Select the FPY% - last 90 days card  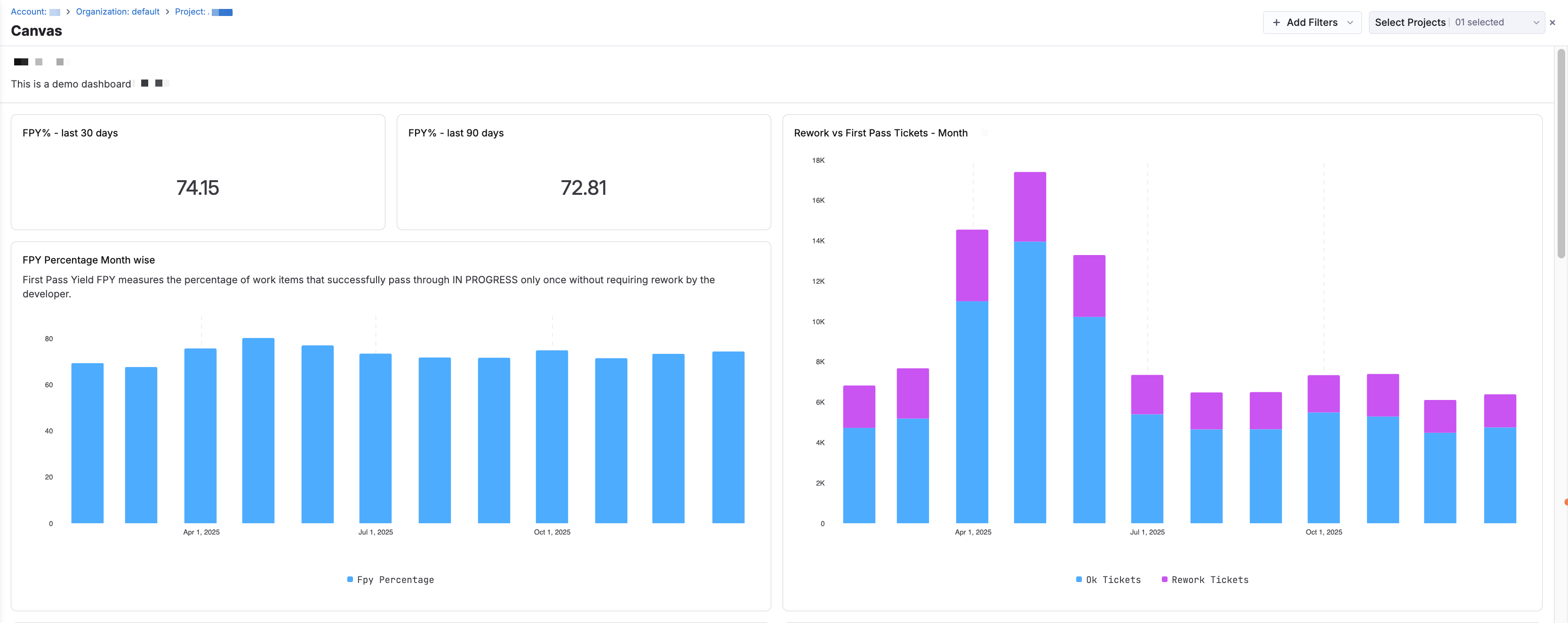click(583, 172)
